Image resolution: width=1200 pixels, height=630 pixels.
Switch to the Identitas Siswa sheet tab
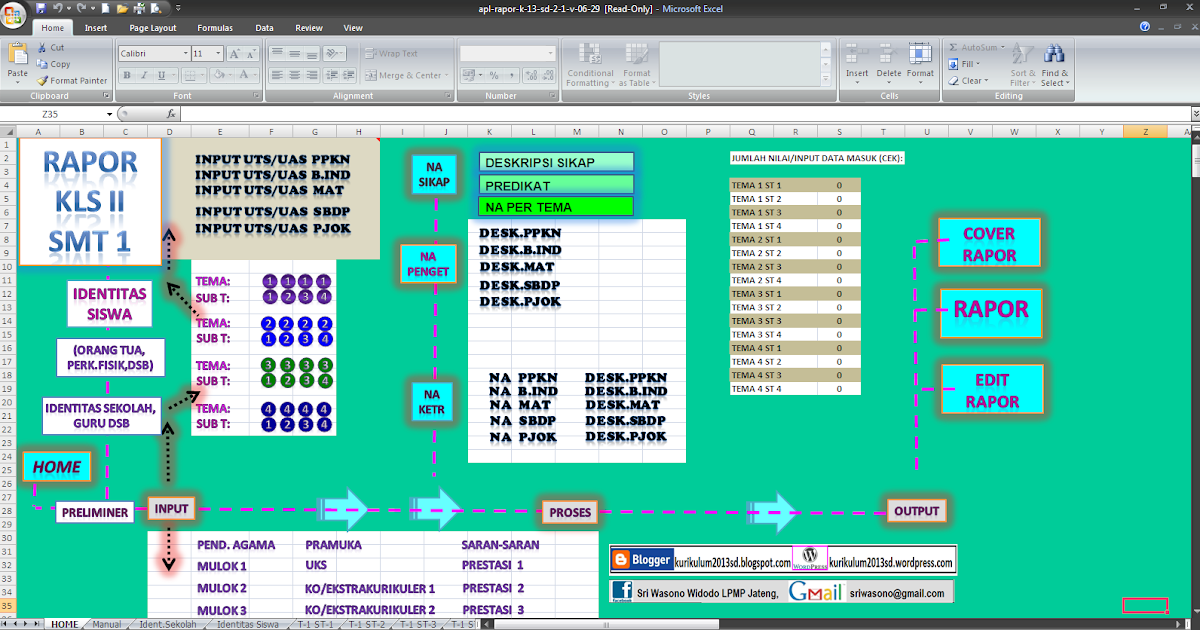tap(247, 624)
